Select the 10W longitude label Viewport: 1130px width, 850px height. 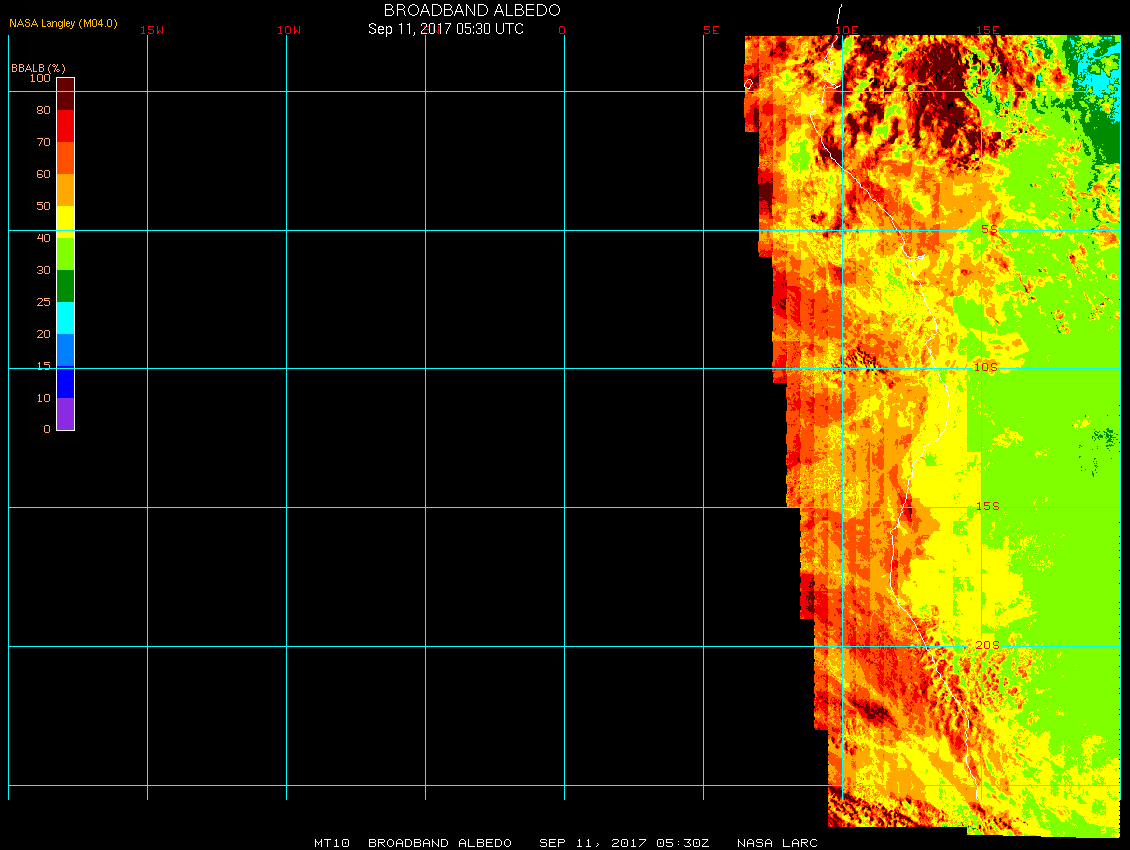289,30
